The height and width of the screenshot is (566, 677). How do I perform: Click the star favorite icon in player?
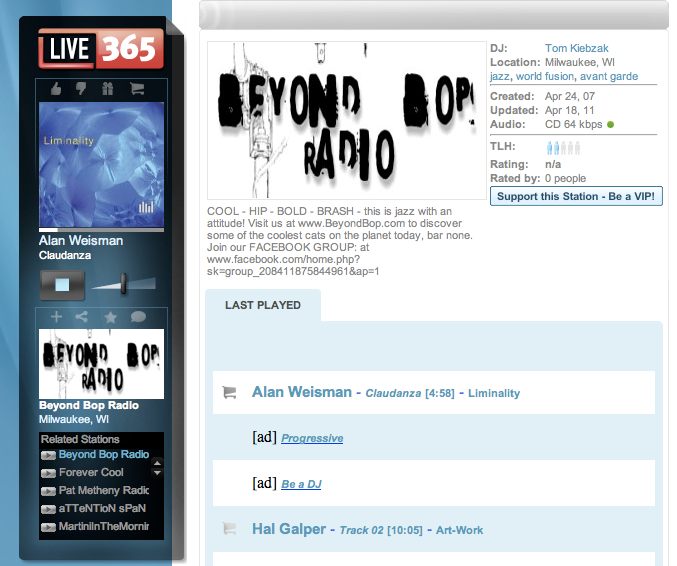point(110,317)
